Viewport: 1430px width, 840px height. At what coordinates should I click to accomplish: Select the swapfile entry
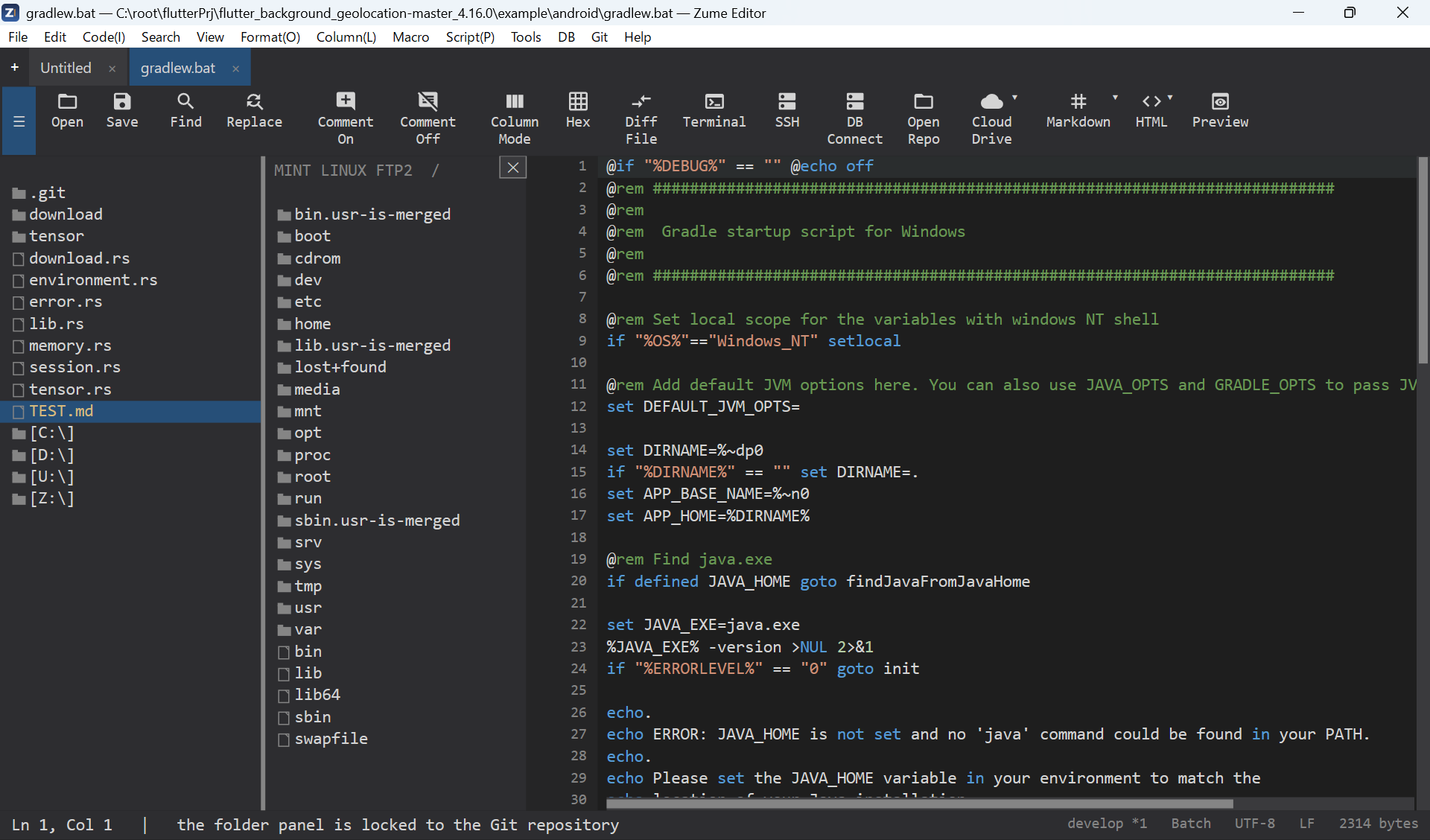(323, 739)
